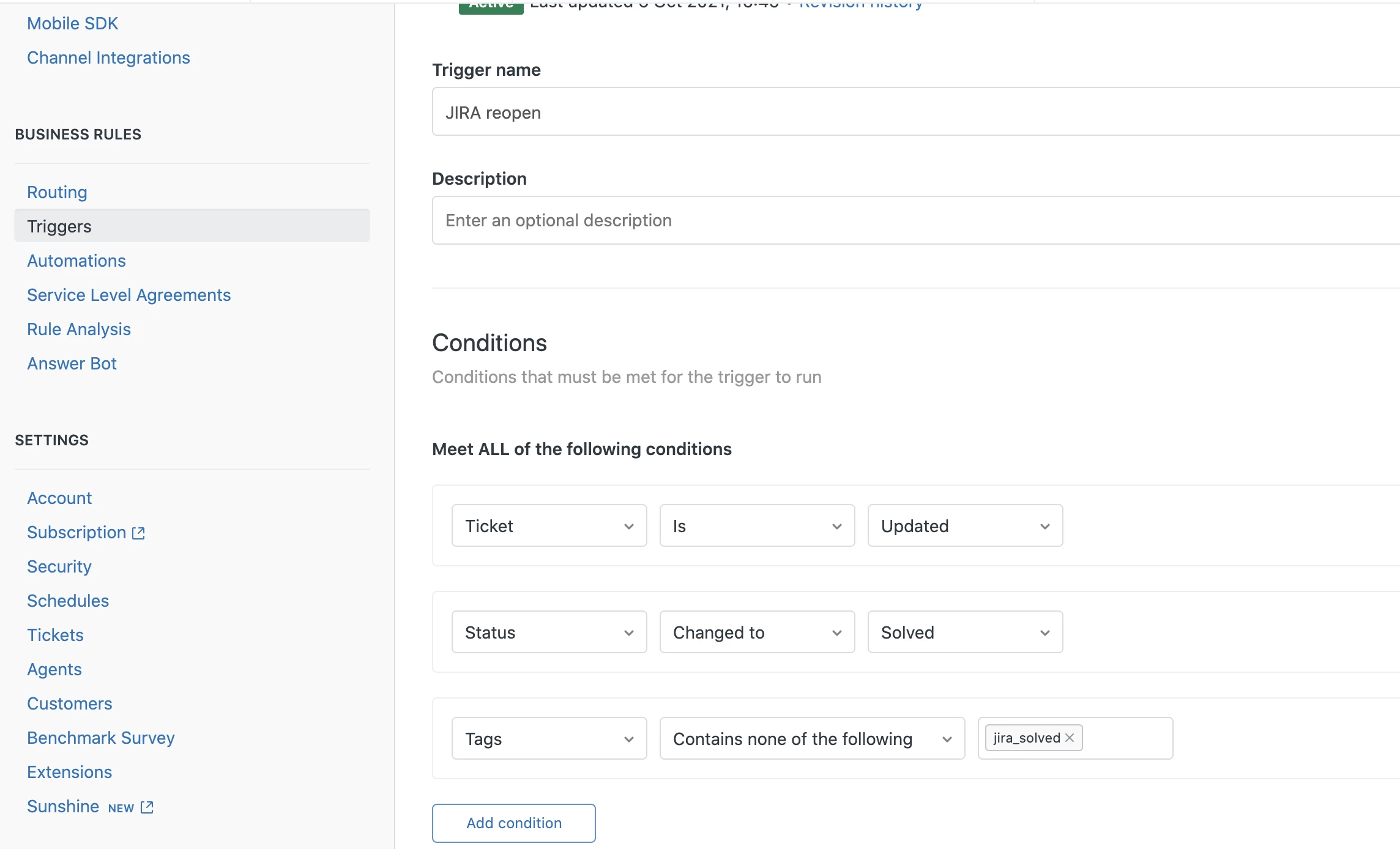Focus the optional Description field
1400x849 pixels.
tap(857, 220)
